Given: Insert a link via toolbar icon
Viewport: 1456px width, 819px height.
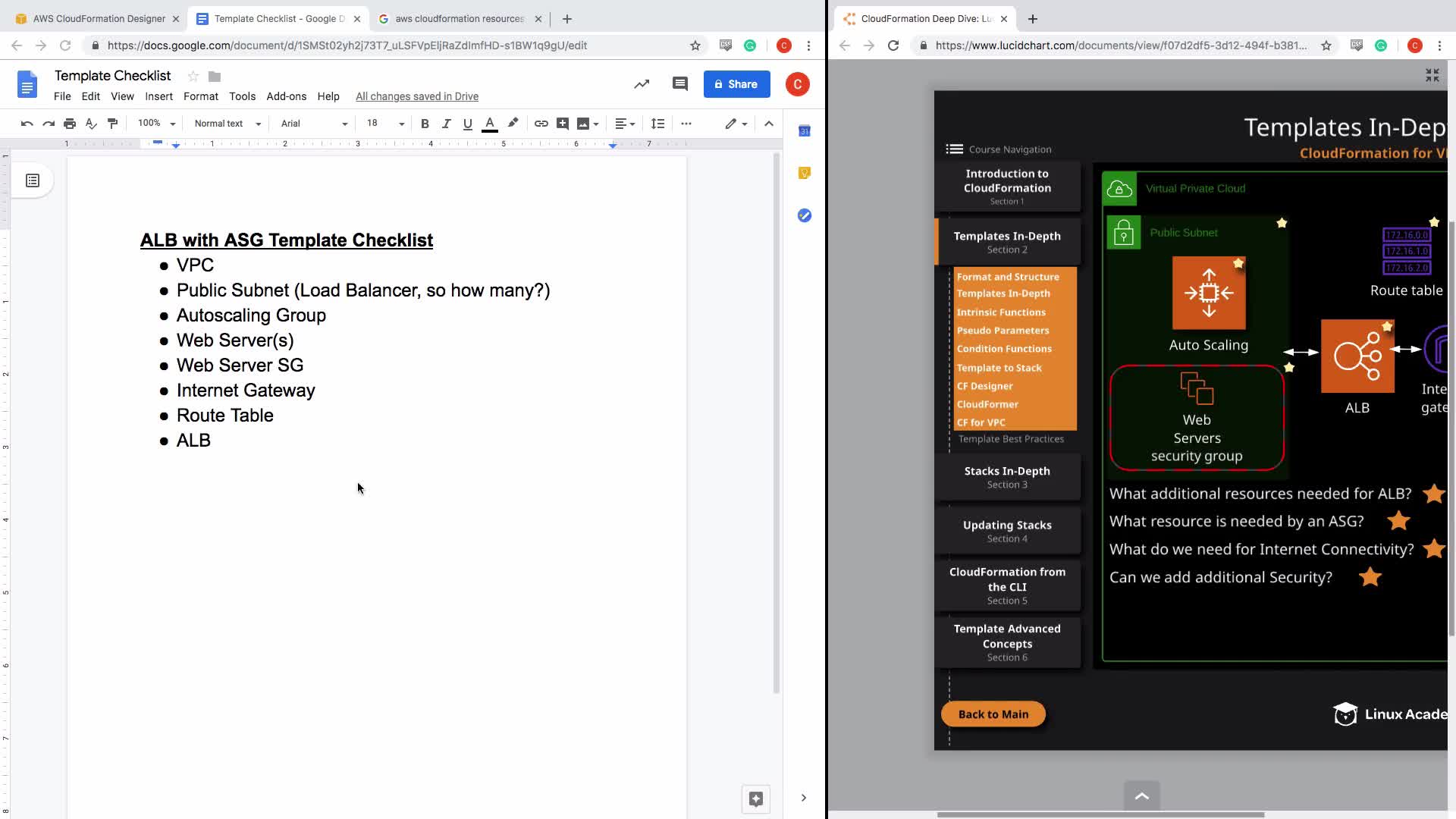Looking at the screenshot, I should point(541,124).
